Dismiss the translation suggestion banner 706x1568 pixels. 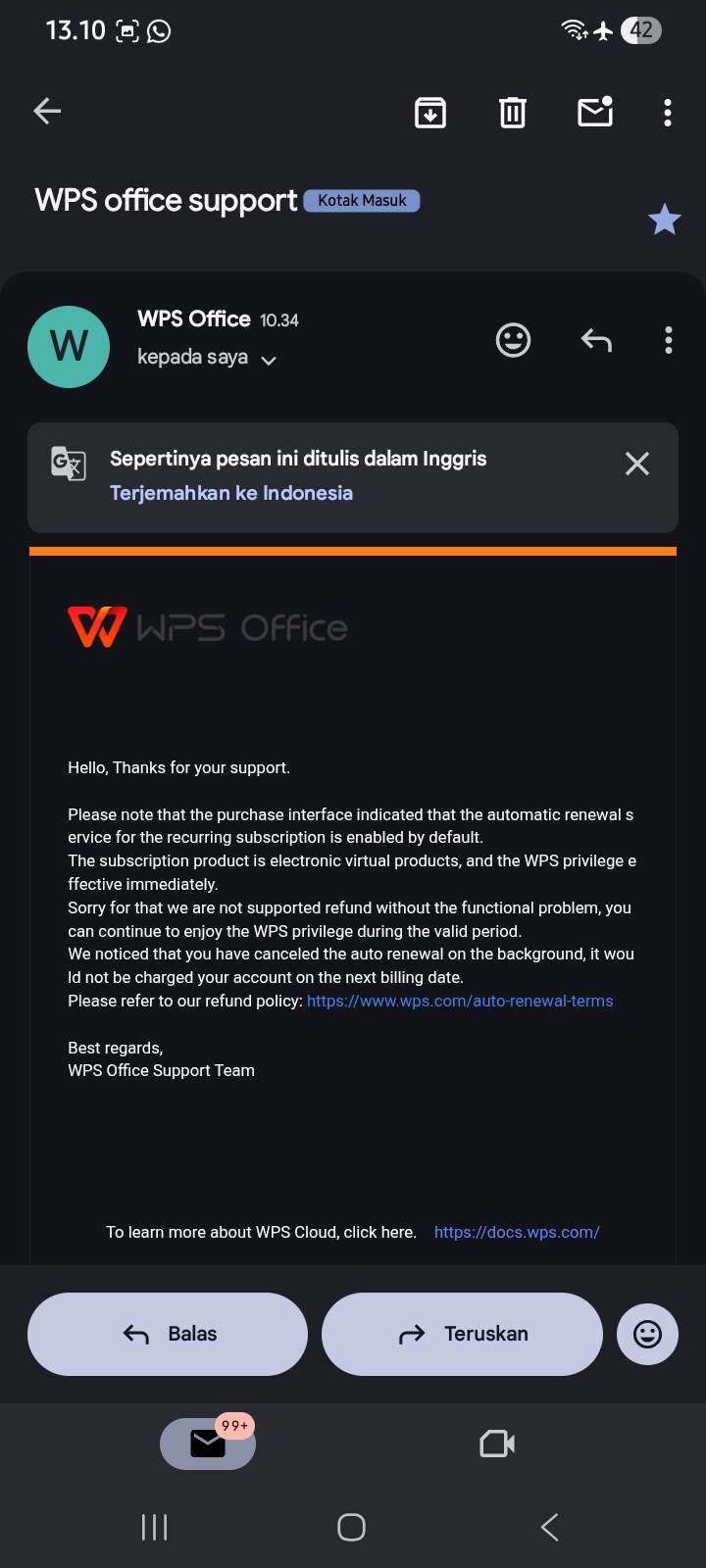click(636, 464)
